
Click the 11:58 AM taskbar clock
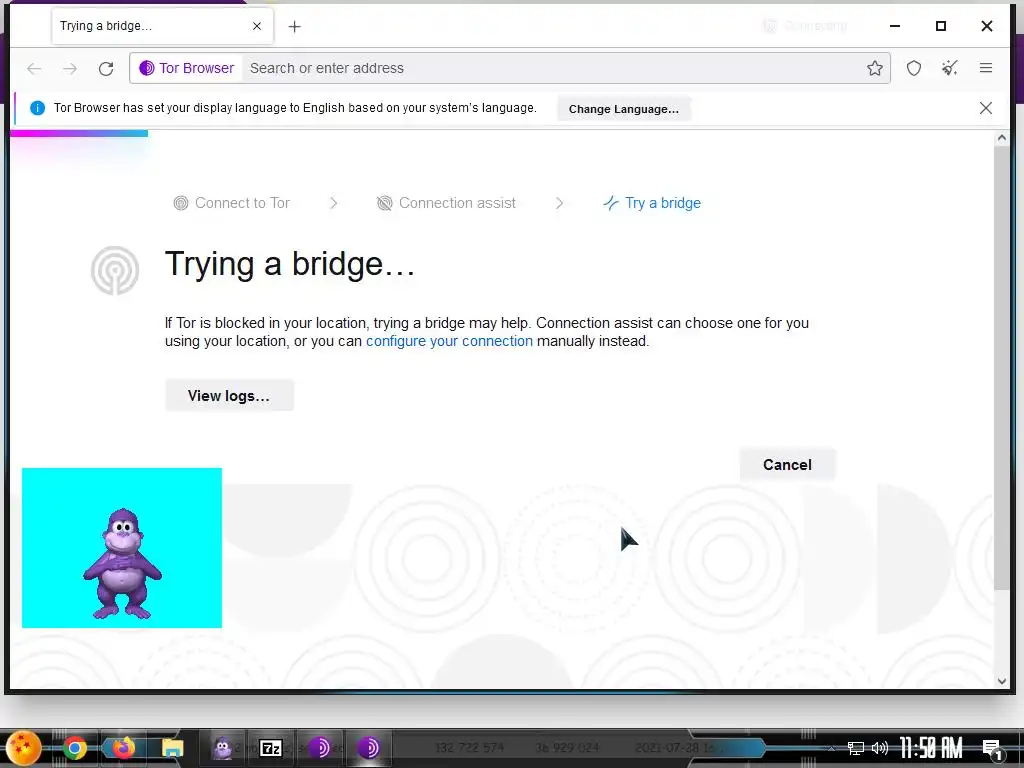pos(931,748)
